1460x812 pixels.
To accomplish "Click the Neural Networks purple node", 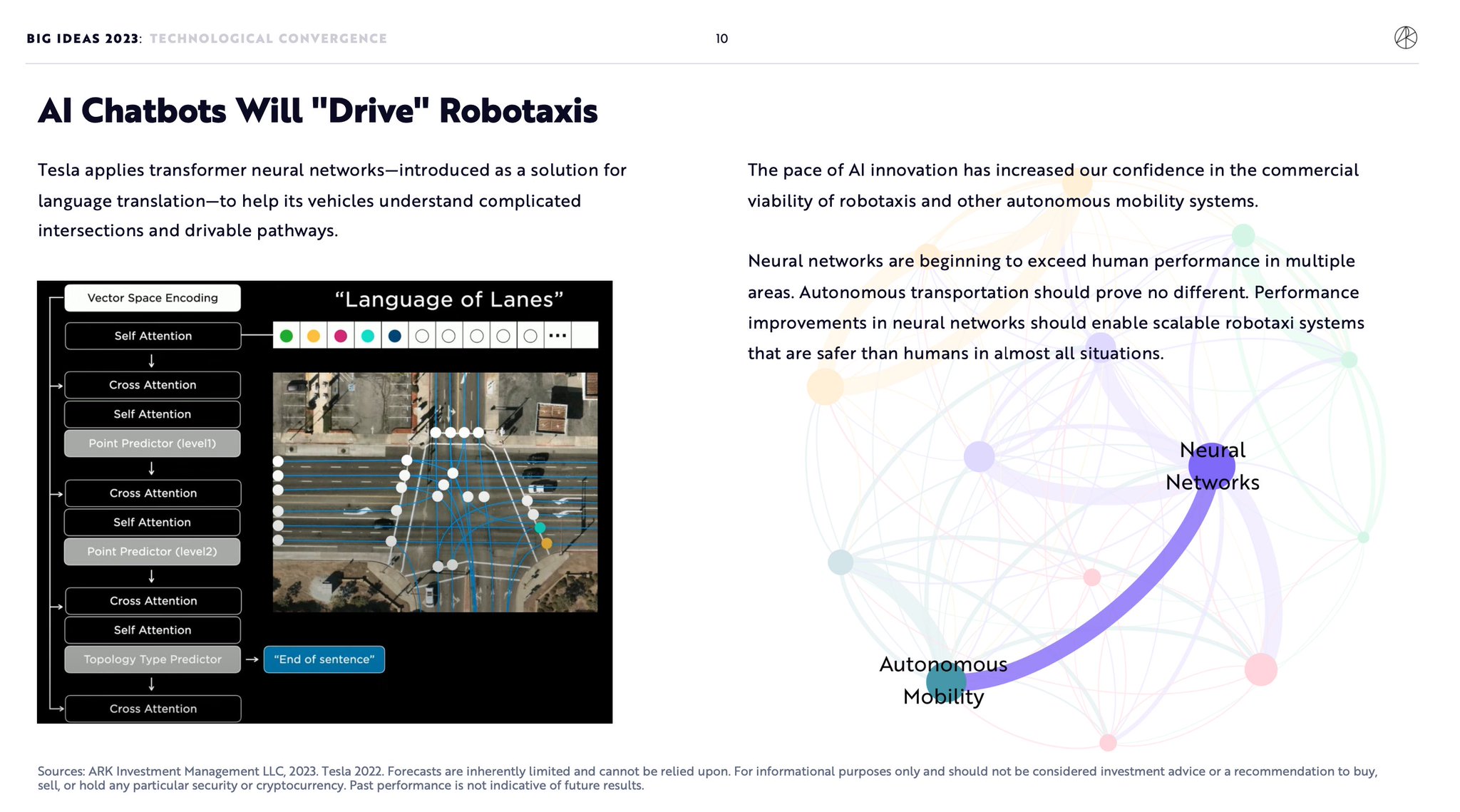I will 1211,466.
